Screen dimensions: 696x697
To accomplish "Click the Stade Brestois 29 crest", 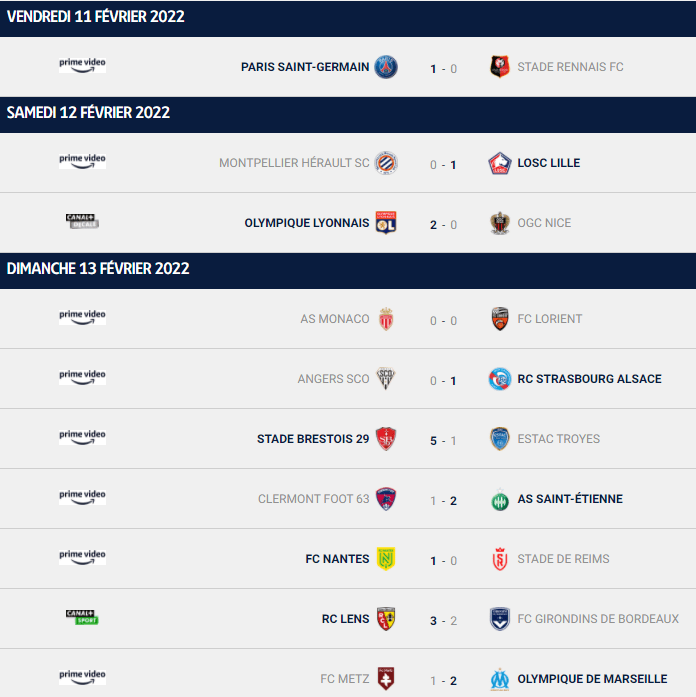I will click(386, 439).
